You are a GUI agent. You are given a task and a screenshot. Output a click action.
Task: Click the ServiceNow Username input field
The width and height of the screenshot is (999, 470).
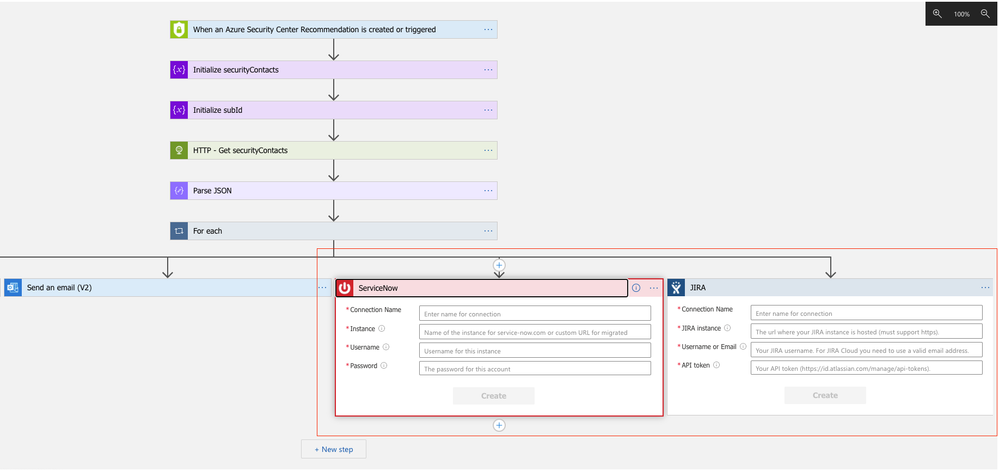[x=535, y=350]
